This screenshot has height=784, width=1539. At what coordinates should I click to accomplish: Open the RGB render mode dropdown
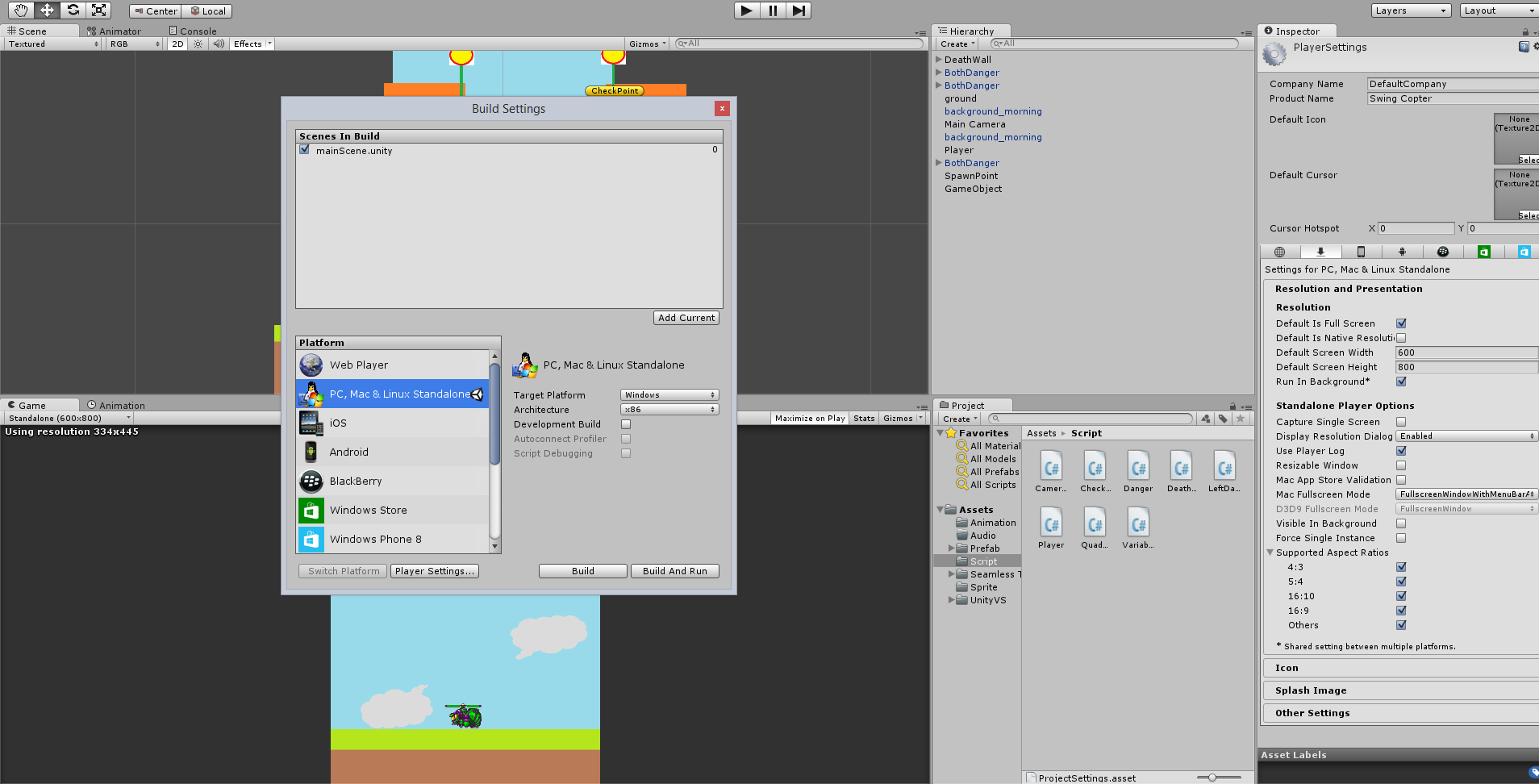click(x=134, y=44)
